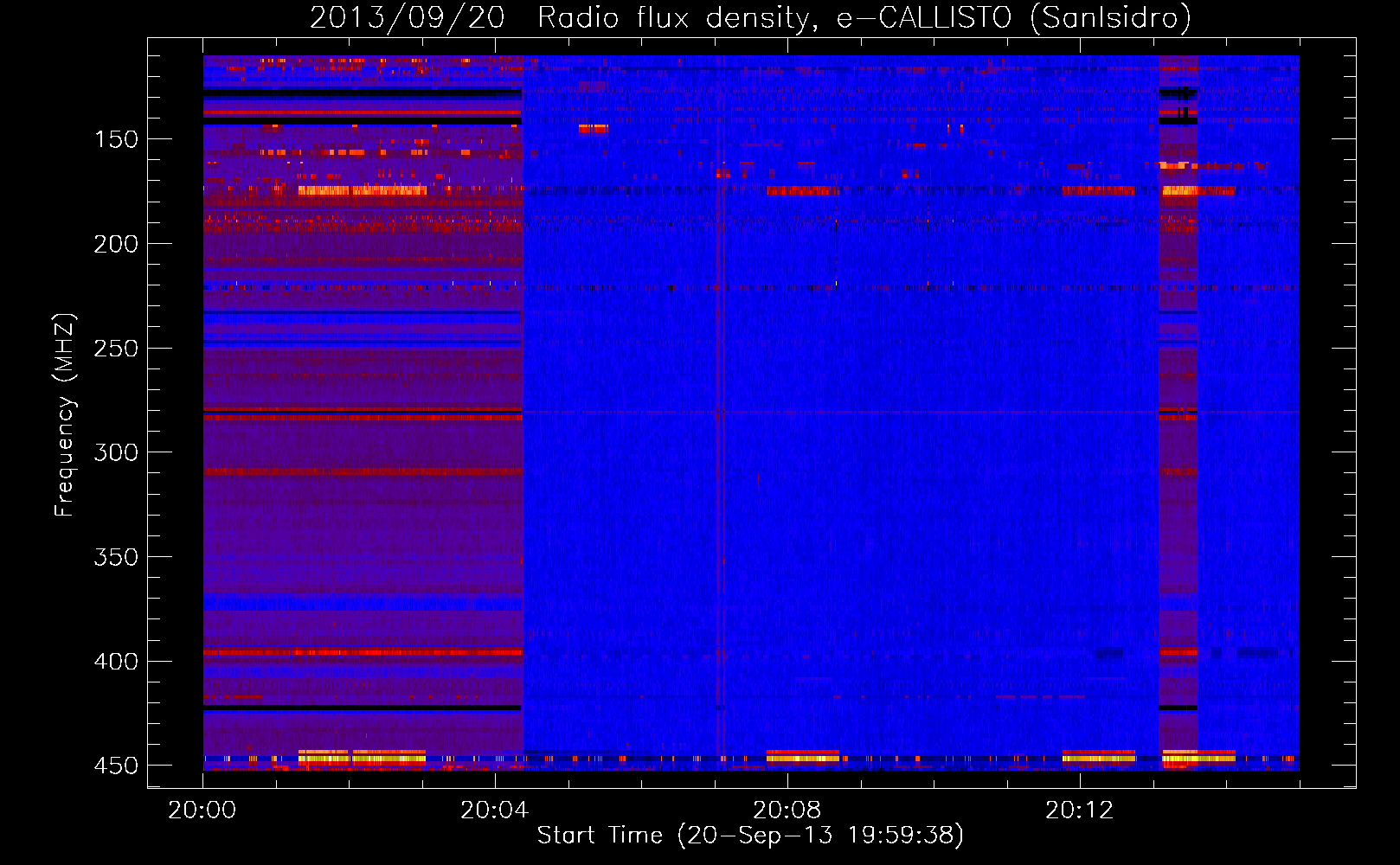Click the "Start Time (20-Sep-13 19:59:38)" label
The width and height of the screenshot is (1400, 865).
click(x=750, y=836)
